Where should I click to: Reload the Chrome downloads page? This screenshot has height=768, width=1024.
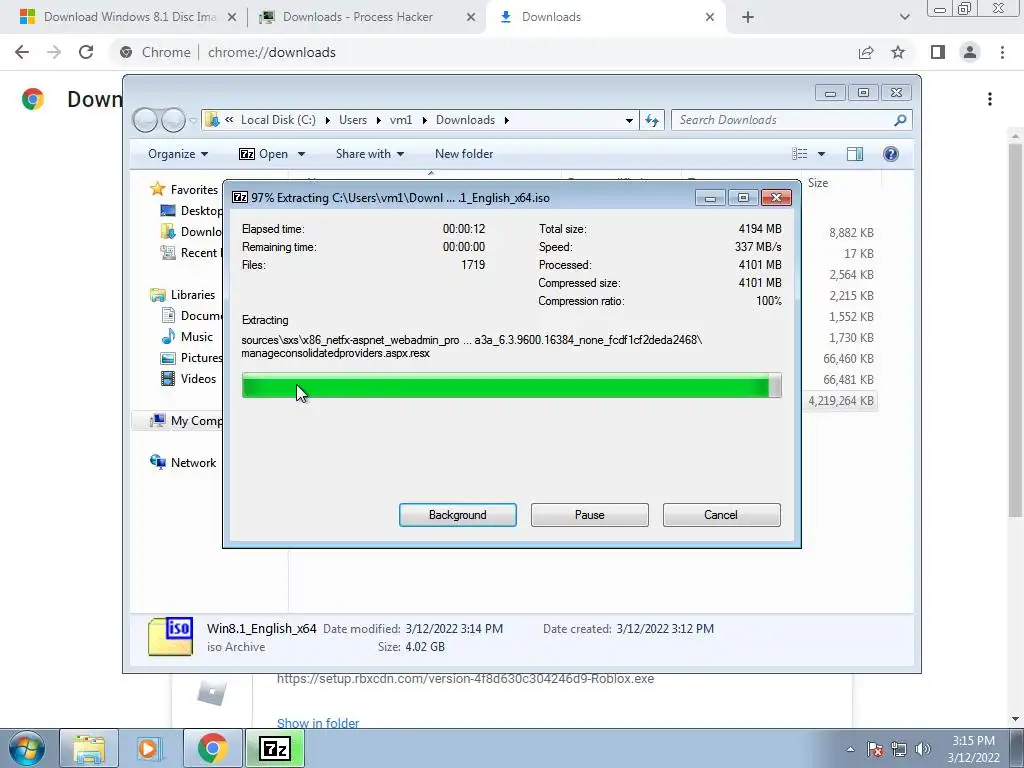point(86,52)
